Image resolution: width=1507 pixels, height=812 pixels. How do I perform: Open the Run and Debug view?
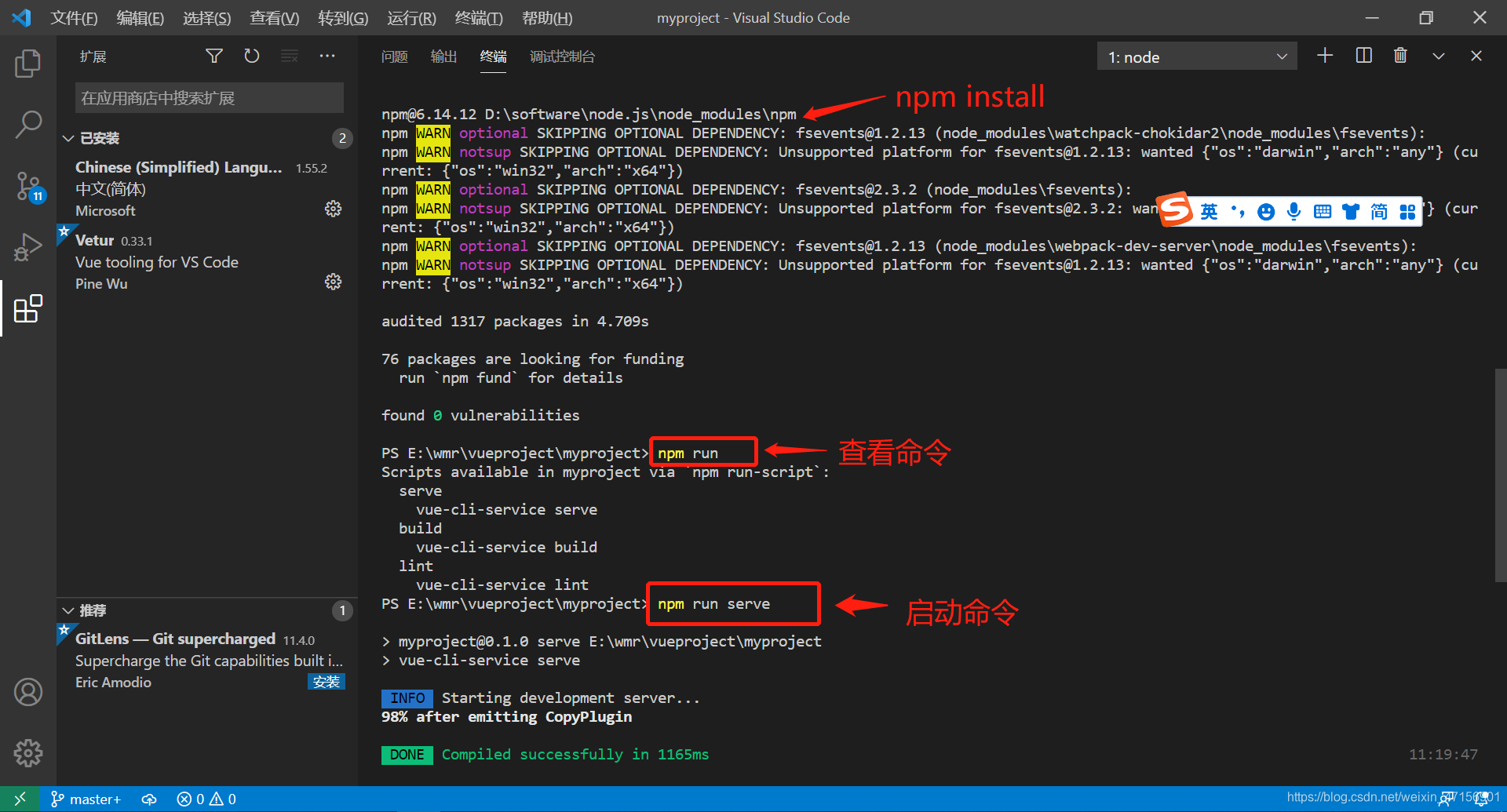(x=28, y=247)
